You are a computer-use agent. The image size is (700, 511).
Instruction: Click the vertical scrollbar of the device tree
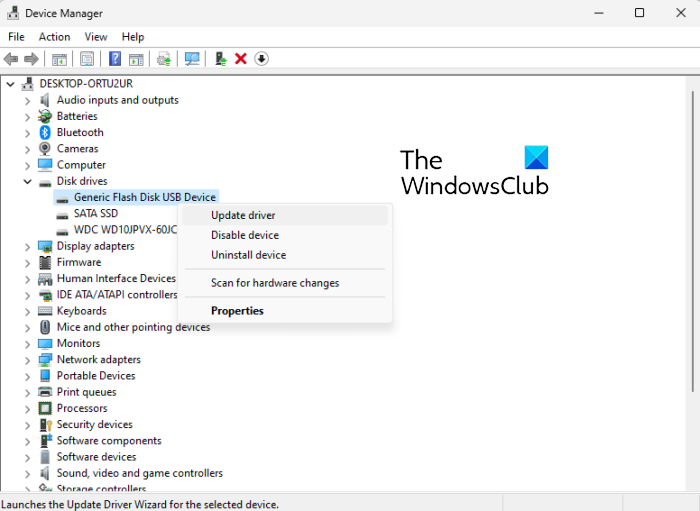click(x=693, y=241)
